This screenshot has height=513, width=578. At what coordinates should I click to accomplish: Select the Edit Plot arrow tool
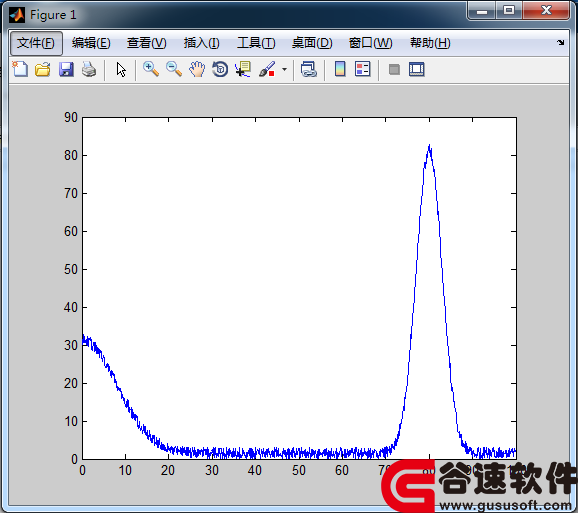click(x=121, y=69)
